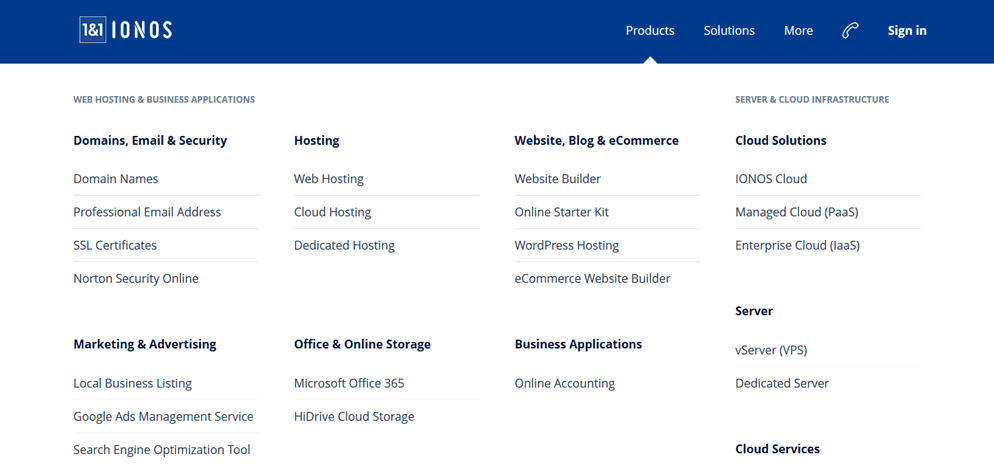Screen dimensions: 994x474
Task: Click the Cloud Services heading
Action: (x=777, y=449)
